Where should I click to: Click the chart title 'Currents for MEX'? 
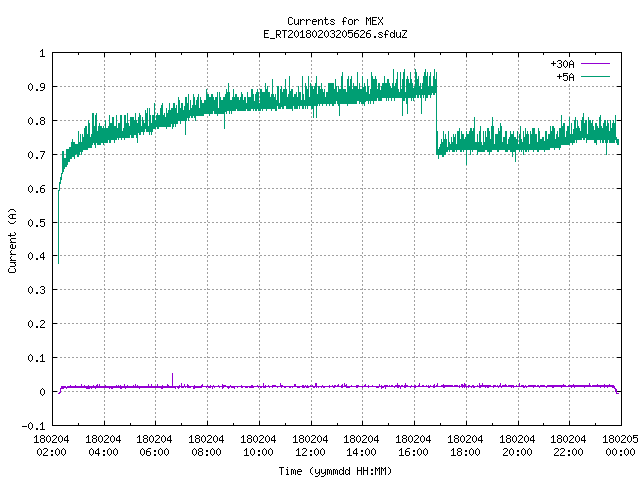[335, 21]
